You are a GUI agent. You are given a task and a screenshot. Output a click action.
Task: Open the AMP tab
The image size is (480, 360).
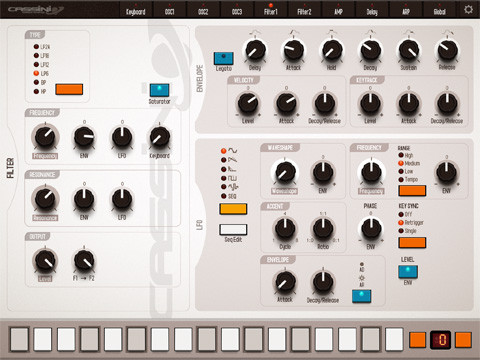pyautogui.click(x=338, y=10)
